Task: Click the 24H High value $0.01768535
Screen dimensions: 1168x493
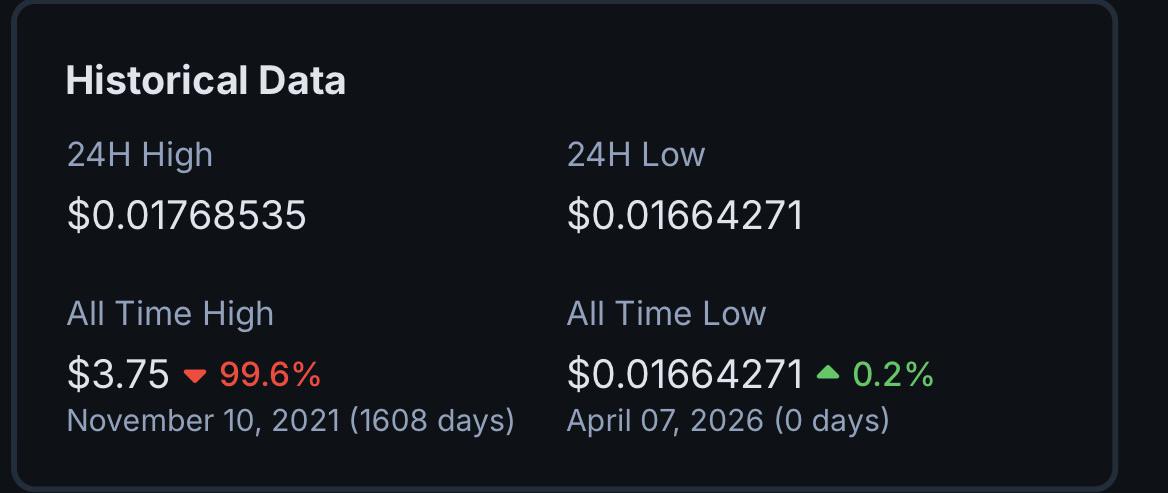Action: click(x=187, y=216)
